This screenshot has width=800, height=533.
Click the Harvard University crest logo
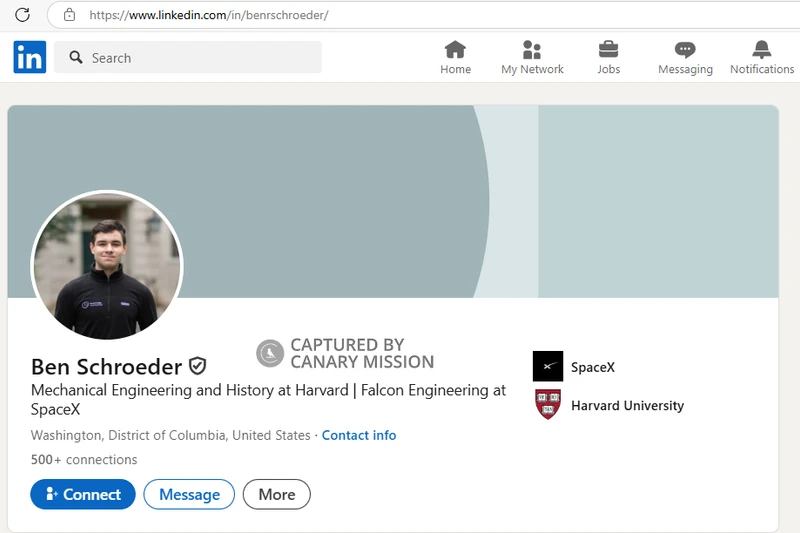548,405
